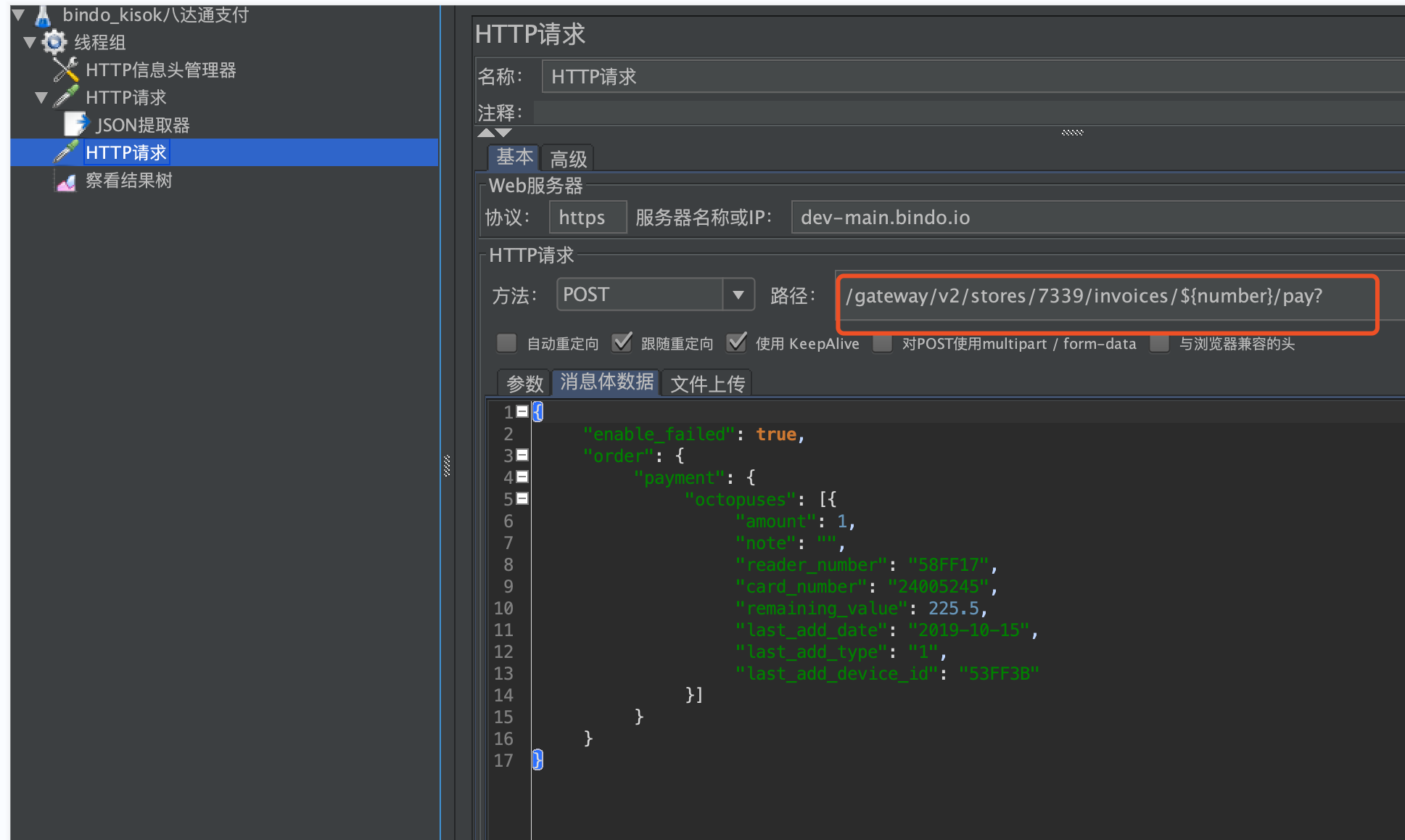Viewport: 1405px width, 840px height.
Task: Fold JSON at line 1 marker
Action: (x=522, y=411)
